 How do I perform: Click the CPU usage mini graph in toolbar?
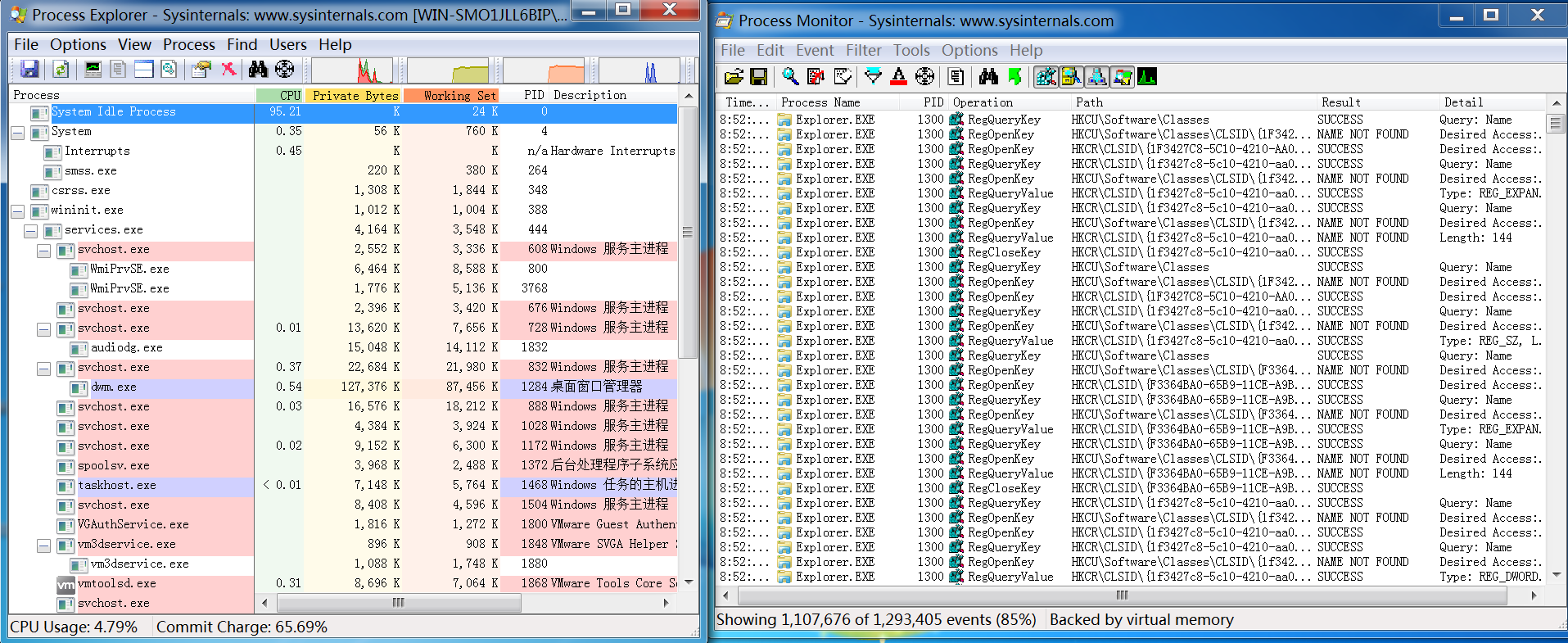coord(351,70)
